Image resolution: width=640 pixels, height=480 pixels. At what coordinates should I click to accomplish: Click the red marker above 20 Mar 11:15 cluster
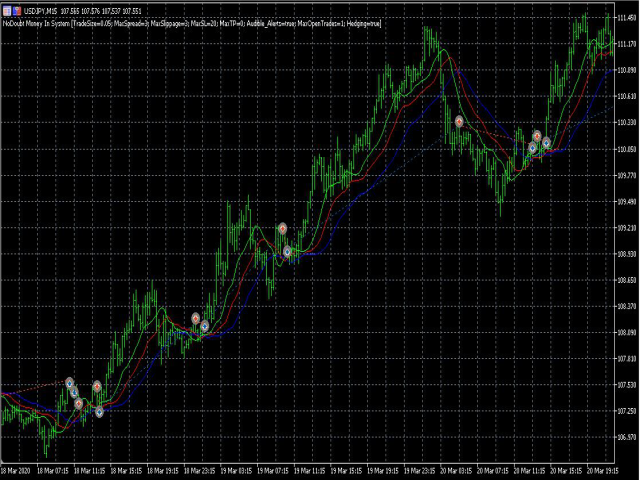point(537,136)
